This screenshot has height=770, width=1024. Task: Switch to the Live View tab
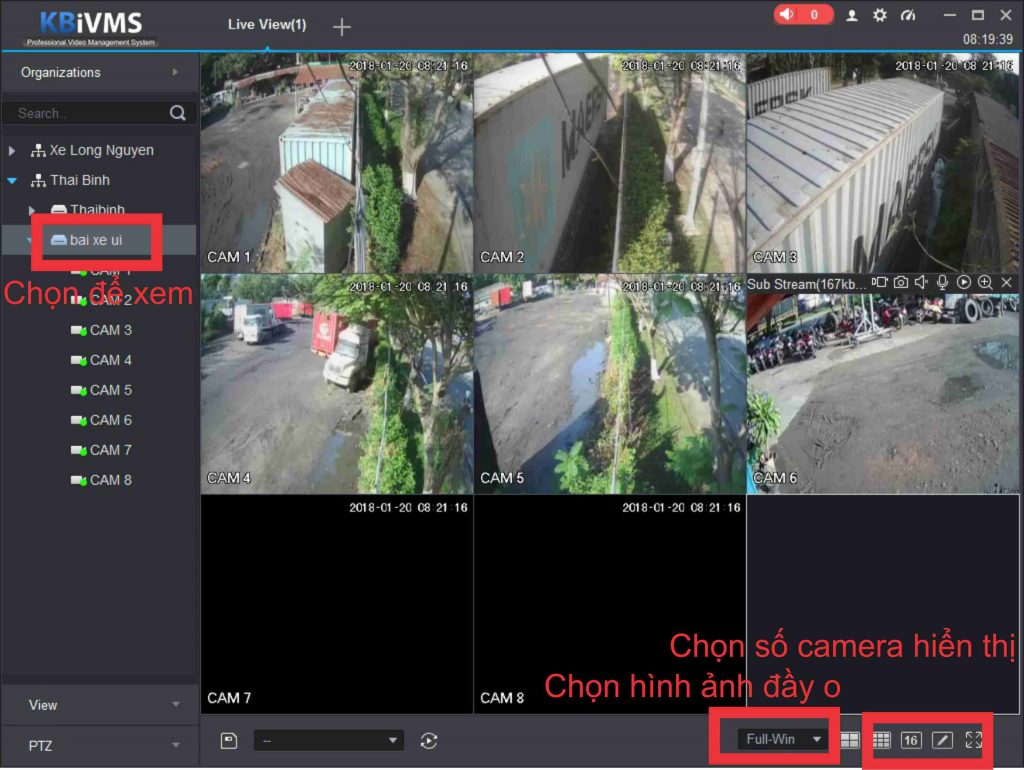pos(266,24)
